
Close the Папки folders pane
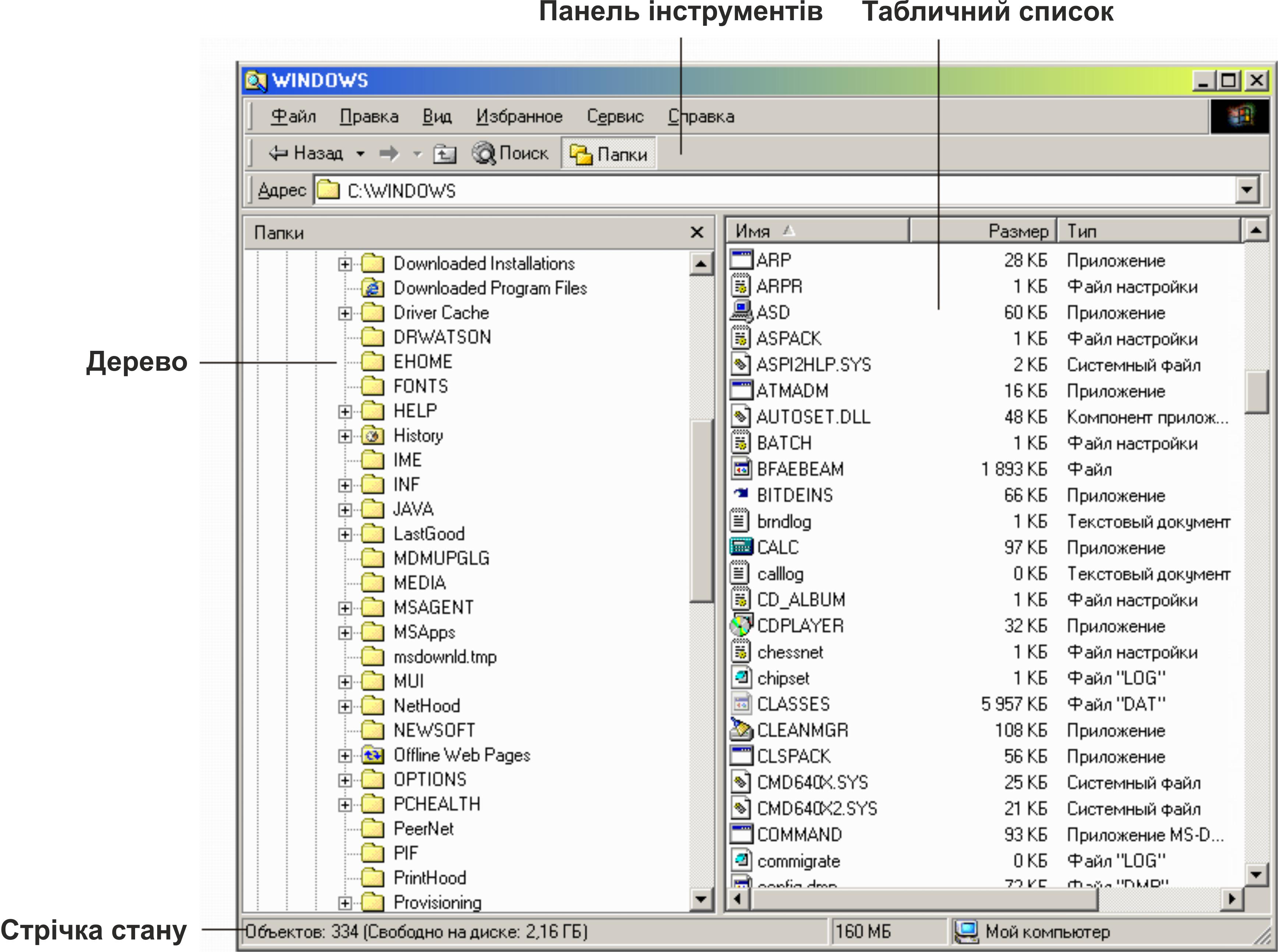pyautogui.click(x=697, y=232)
